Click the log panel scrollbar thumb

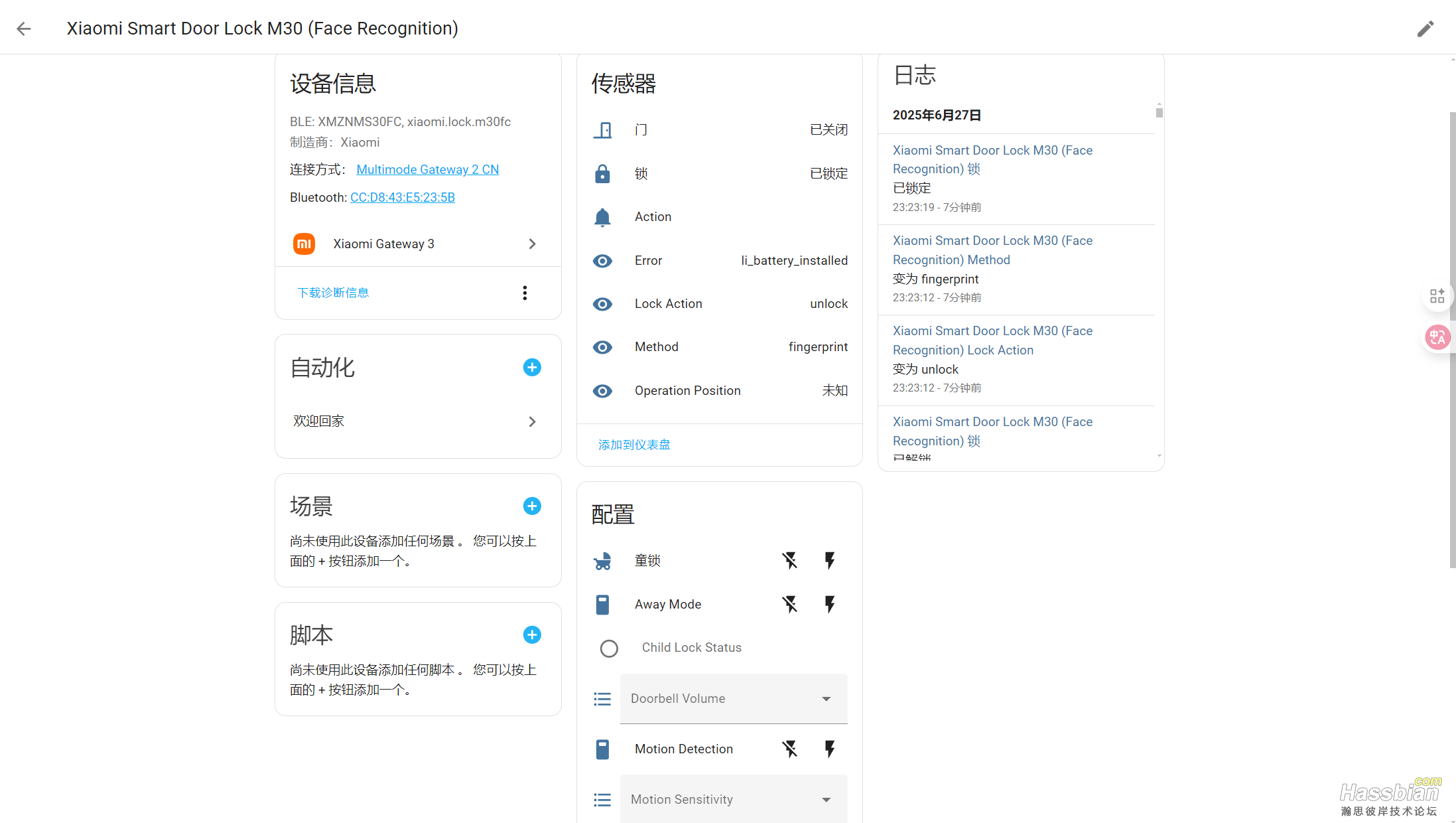[x=1159, y=113]
